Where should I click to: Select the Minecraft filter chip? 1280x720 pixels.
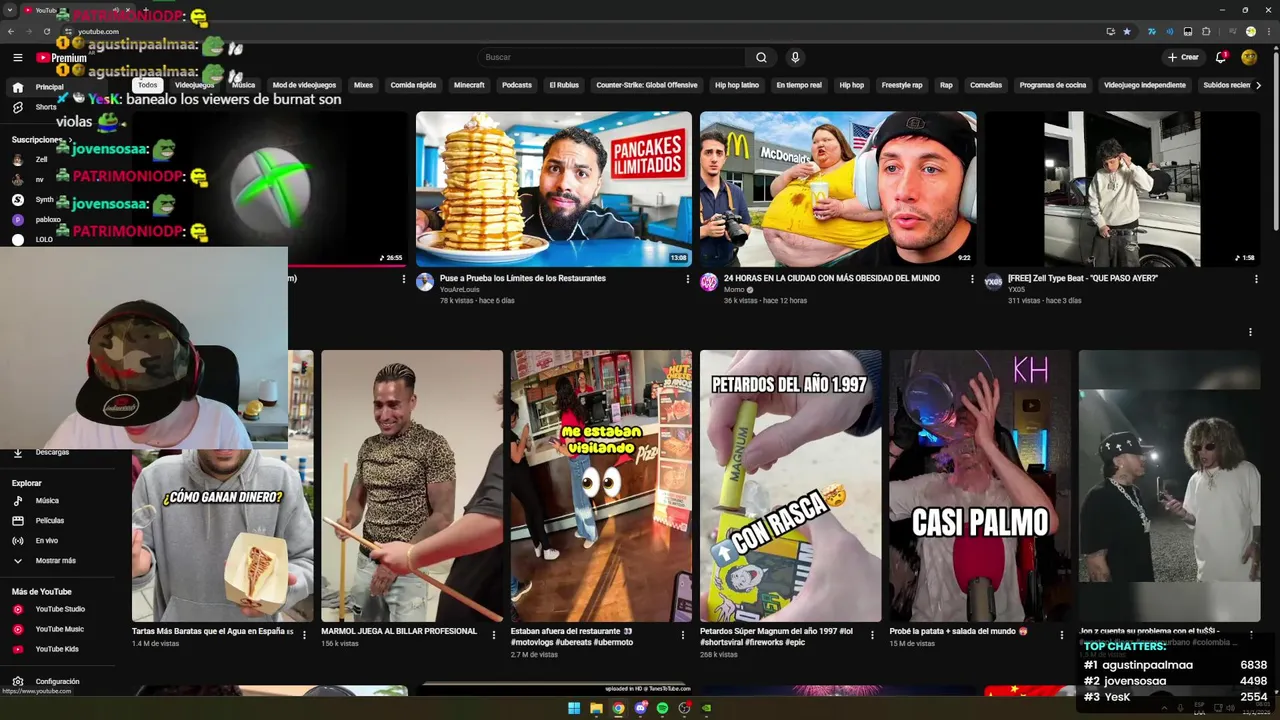point(469,85)
